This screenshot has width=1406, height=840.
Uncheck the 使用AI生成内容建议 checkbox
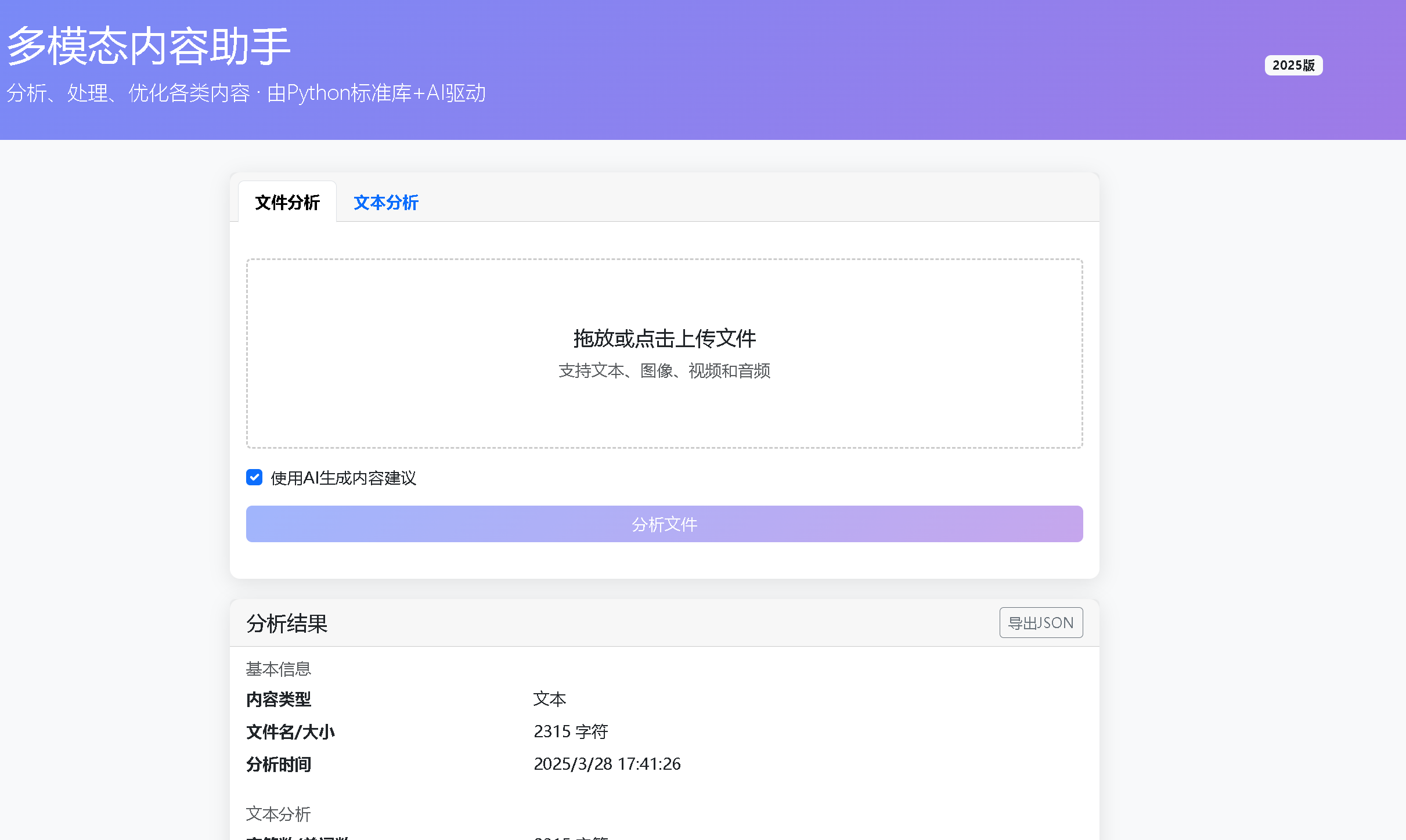pos(254,477)
